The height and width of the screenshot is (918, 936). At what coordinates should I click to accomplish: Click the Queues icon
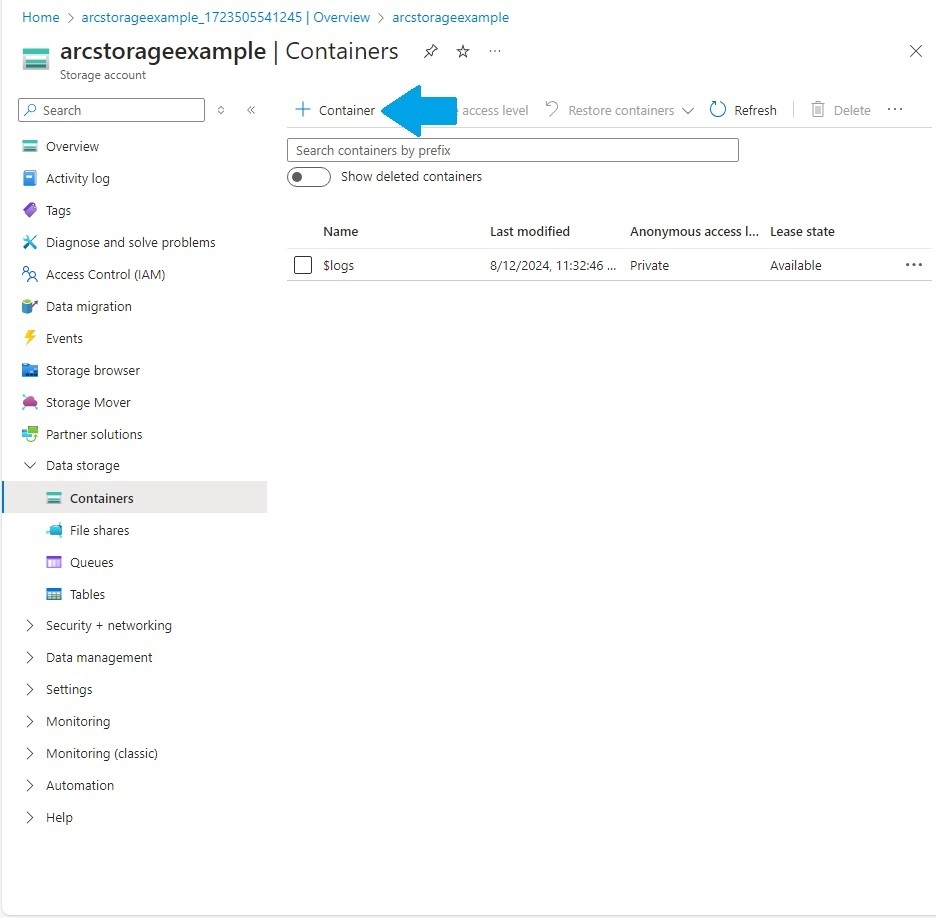(54, 562)
